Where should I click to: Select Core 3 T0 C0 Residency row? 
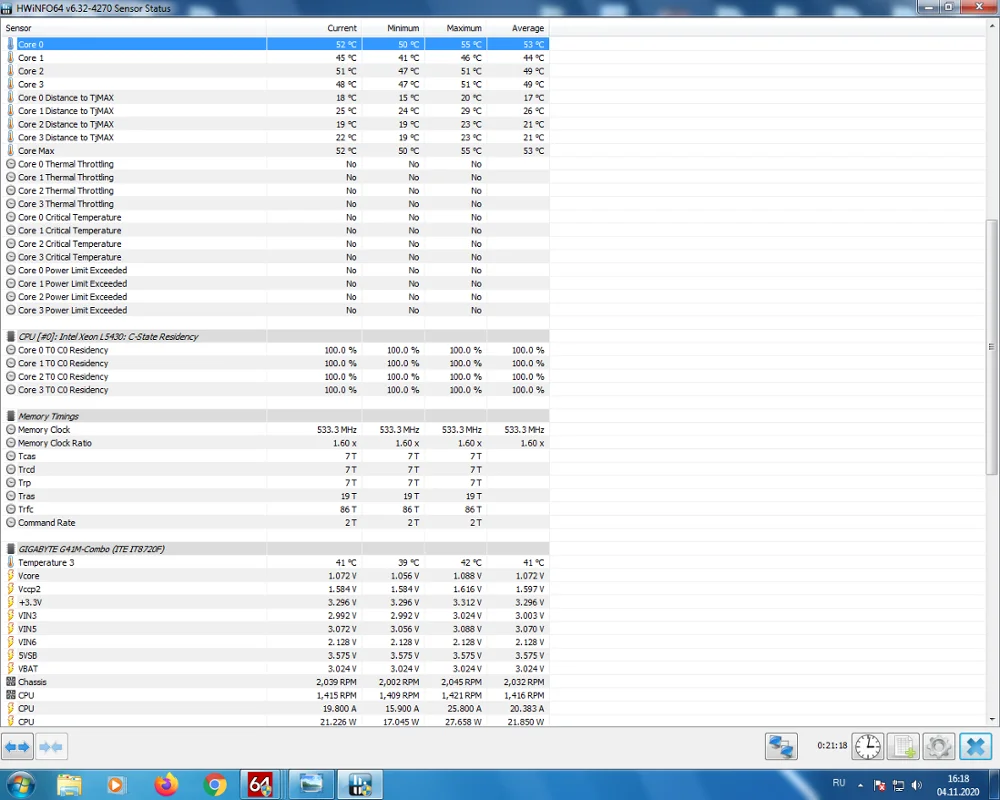275,390
